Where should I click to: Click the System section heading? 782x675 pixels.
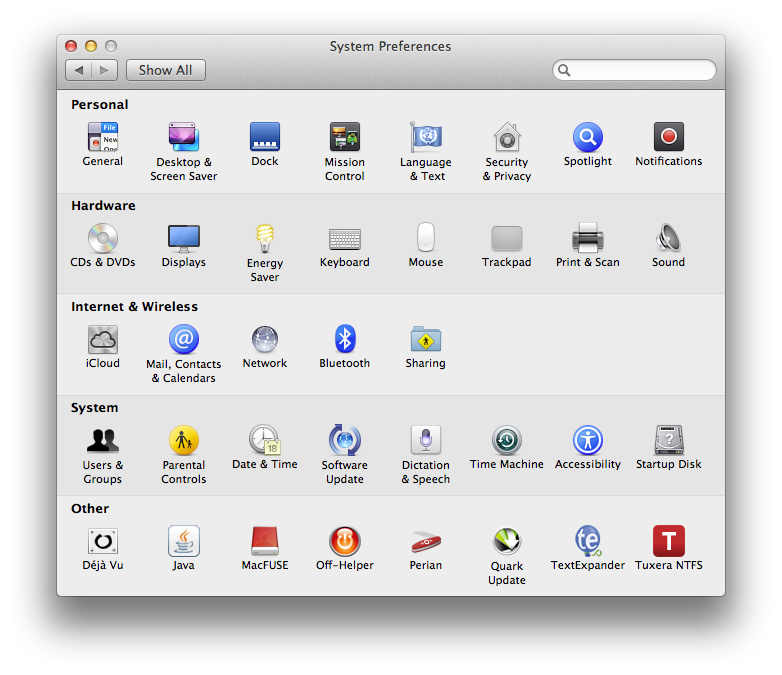(95, 408)
